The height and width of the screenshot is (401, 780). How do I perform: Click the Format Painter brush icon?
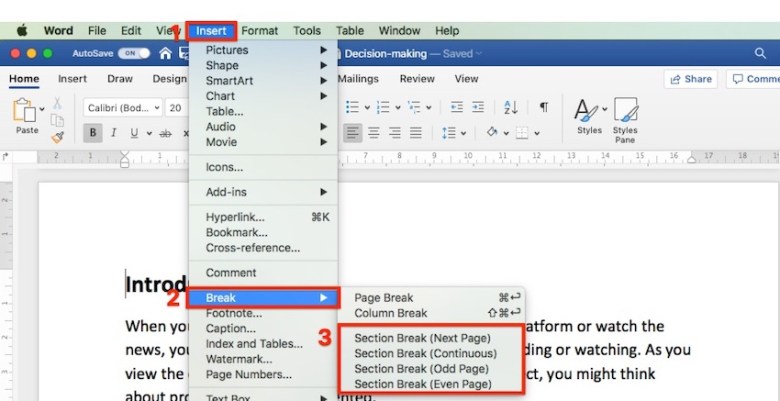(58, 137)
